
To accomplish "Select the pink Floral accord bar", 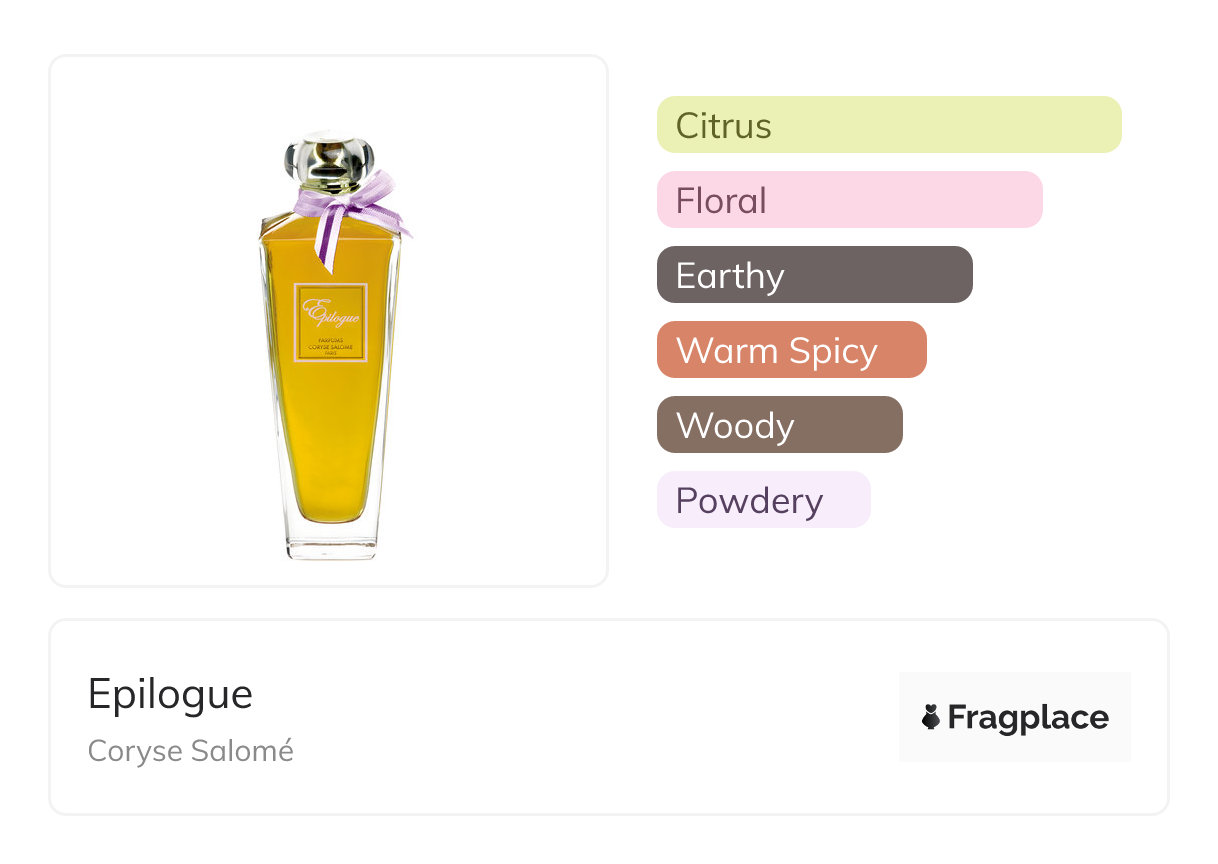I will [x=849, y=200].
